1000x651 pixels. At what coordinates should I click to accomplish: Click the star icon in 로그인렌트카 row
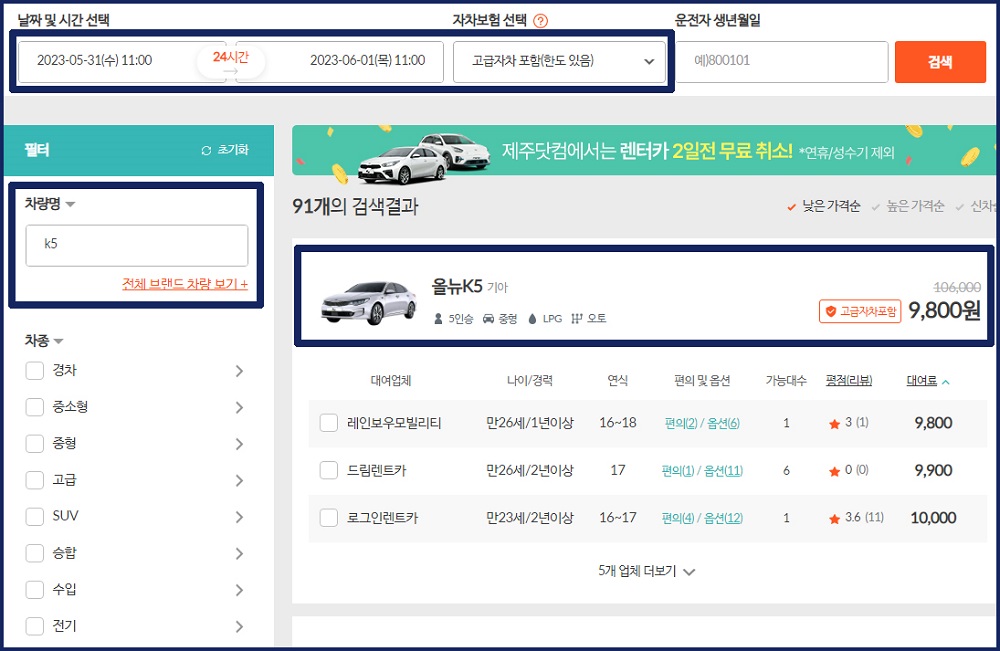coord(834,519)
